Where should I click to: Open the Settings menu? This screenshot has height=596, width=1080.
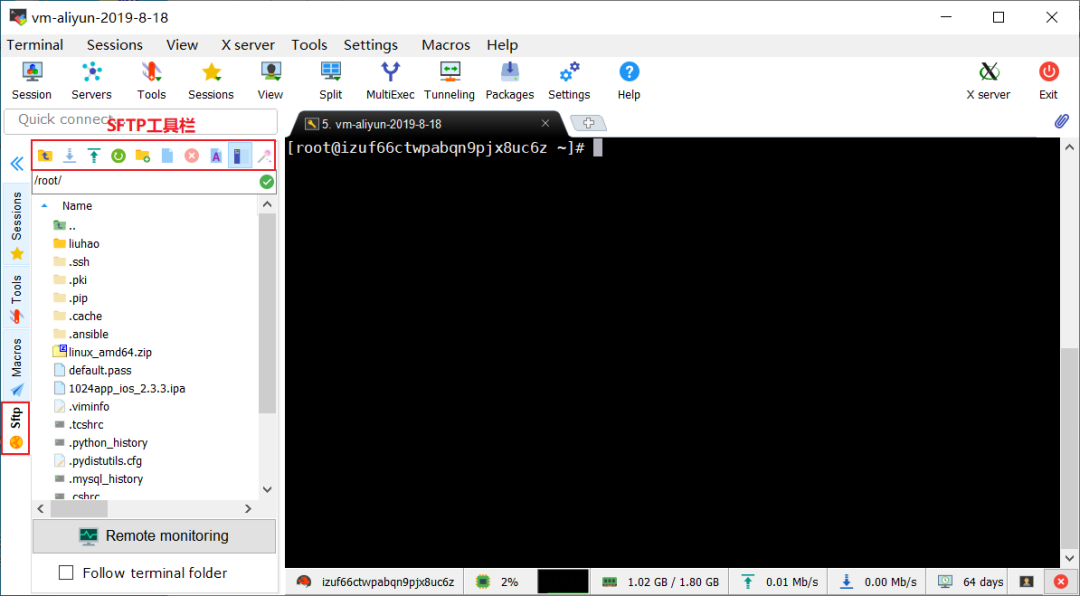[371, 45]
